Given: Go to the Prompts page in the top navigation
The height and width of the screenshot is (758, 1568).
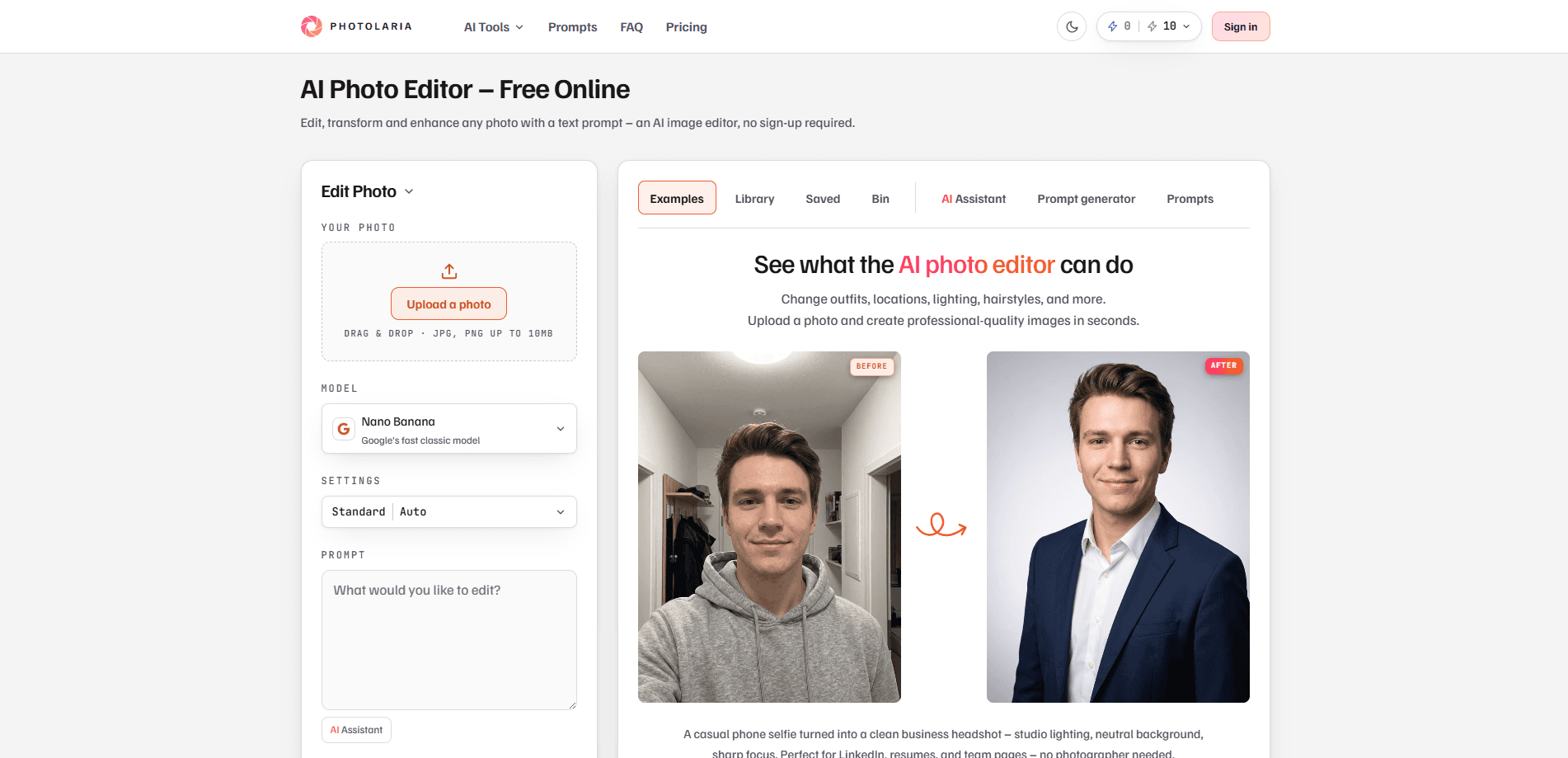Looking at the screenshot, I should (x=573, y=27).
